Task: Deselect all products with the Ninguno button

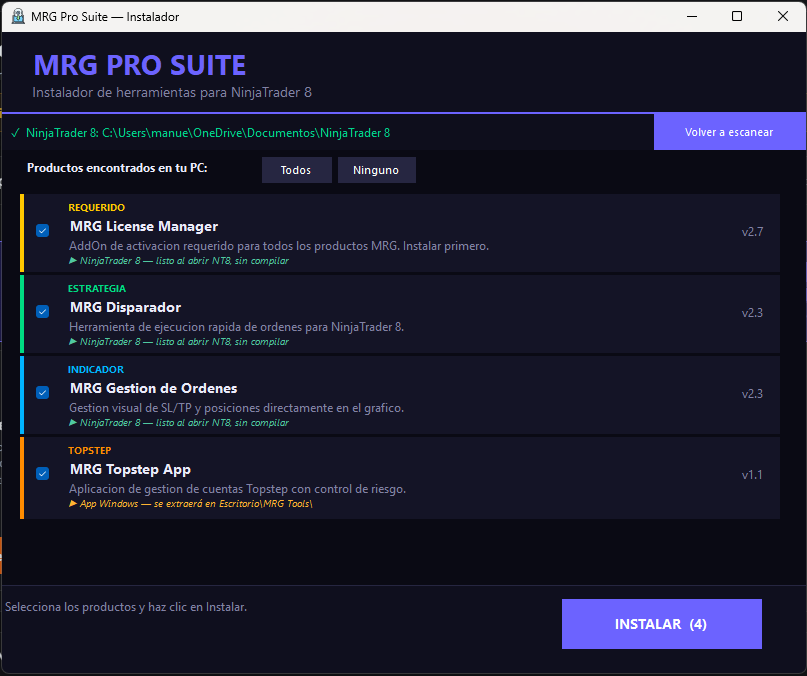Action: tap(376, 170)
